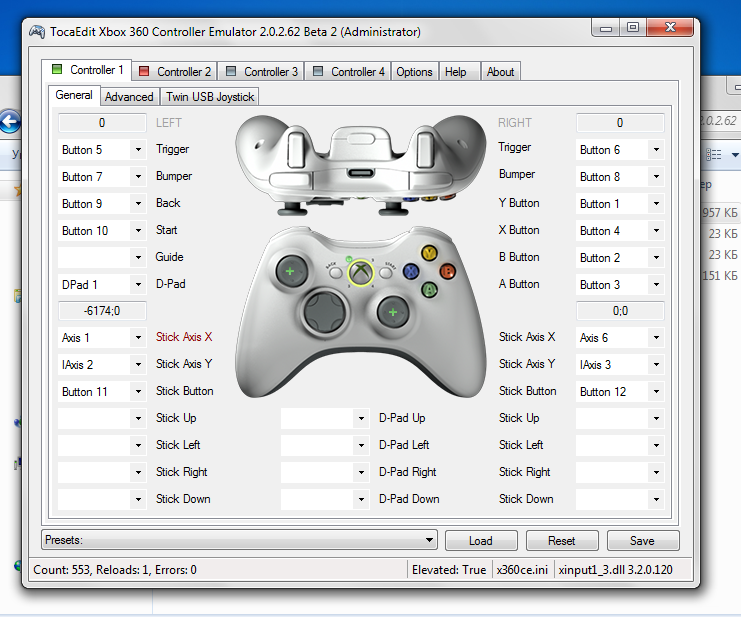
Task: Expand the empty Guide dropdown
Action: [138, 257]
